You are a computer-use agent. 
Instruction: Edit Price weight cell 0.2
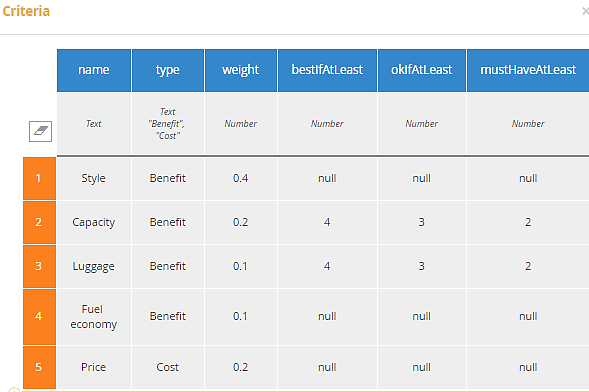pyautogui.click(x=241, y=367)
